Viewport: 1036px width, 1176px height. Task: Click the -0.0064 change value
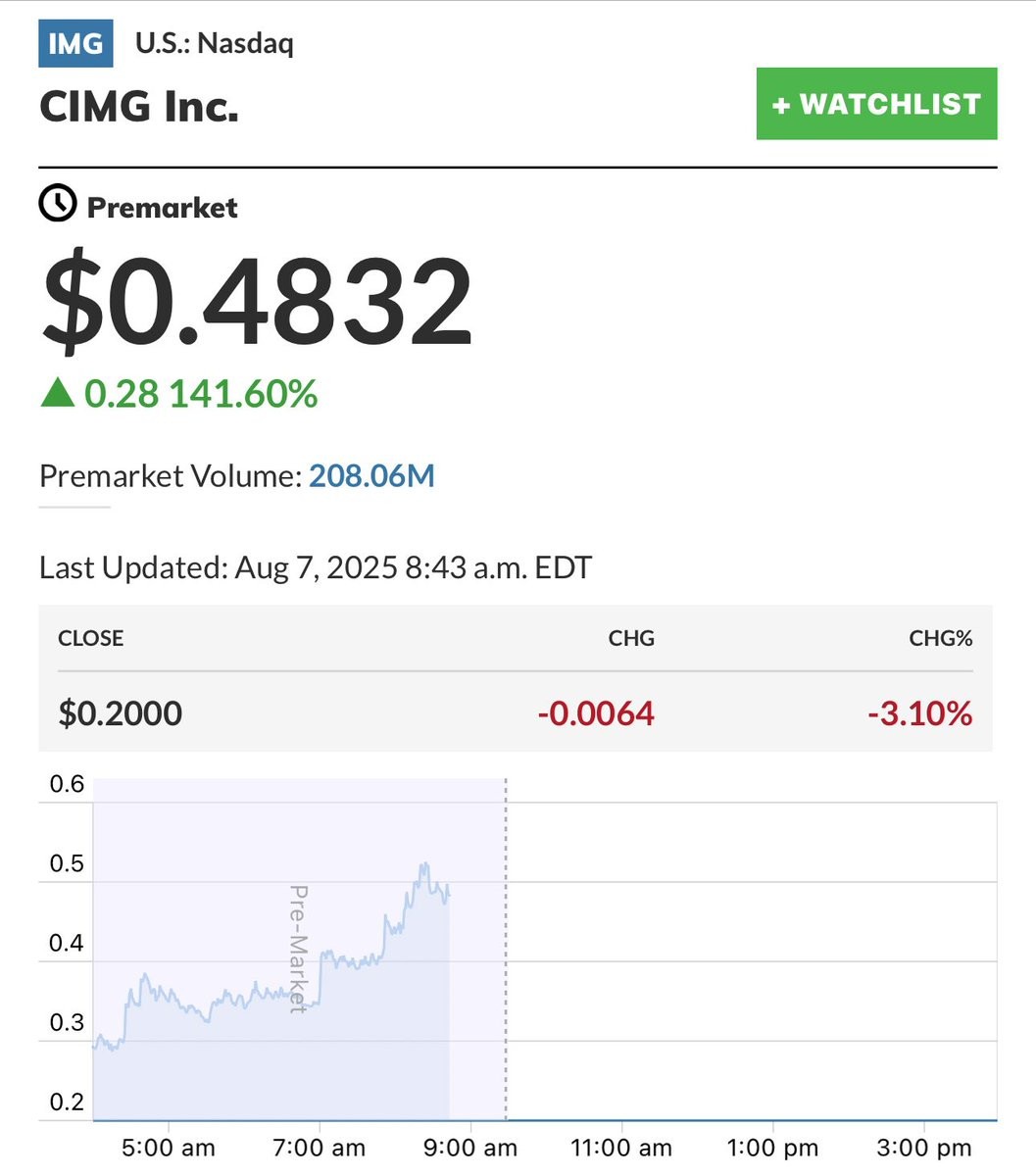tap(596, 712)
